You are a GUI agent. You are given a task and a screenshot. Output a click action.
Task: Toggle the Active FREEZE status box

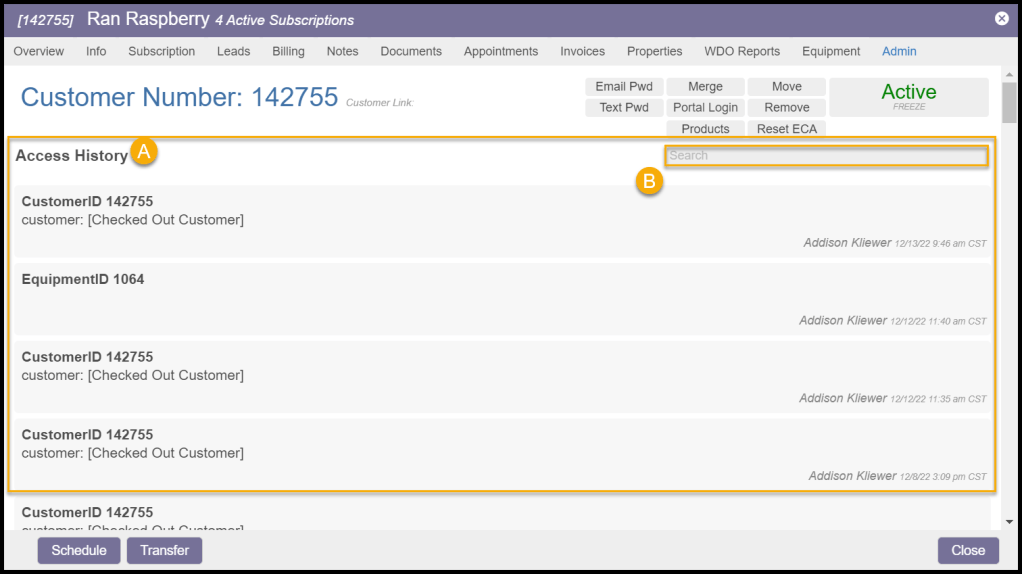coord(908,97)
